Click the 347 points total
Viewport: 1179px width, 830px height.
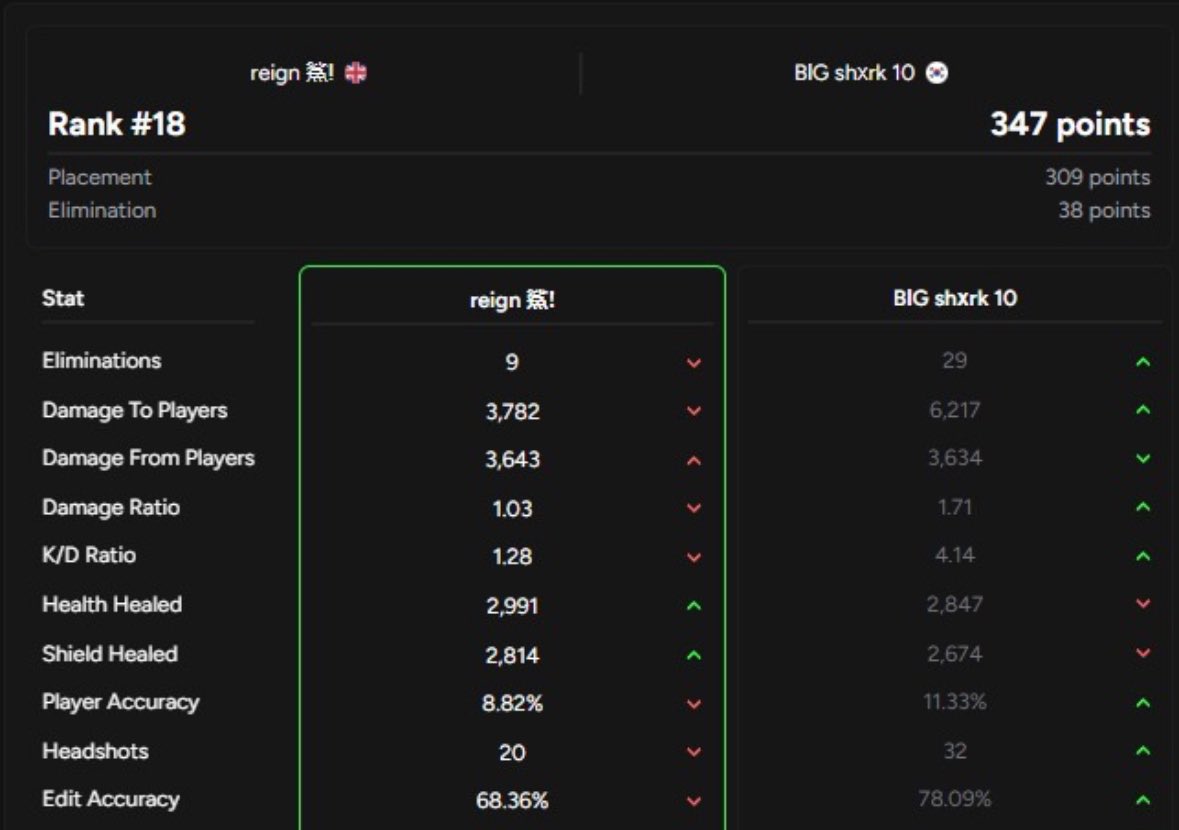[1070, 124]
